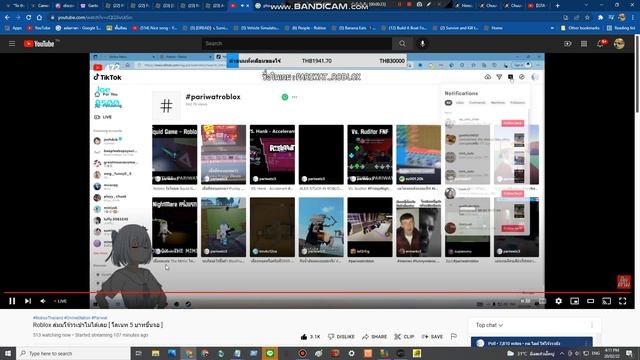Click the YouTube search magnifier button
The height and width of the screenshot is (360, 640).
tap(402, 44)
